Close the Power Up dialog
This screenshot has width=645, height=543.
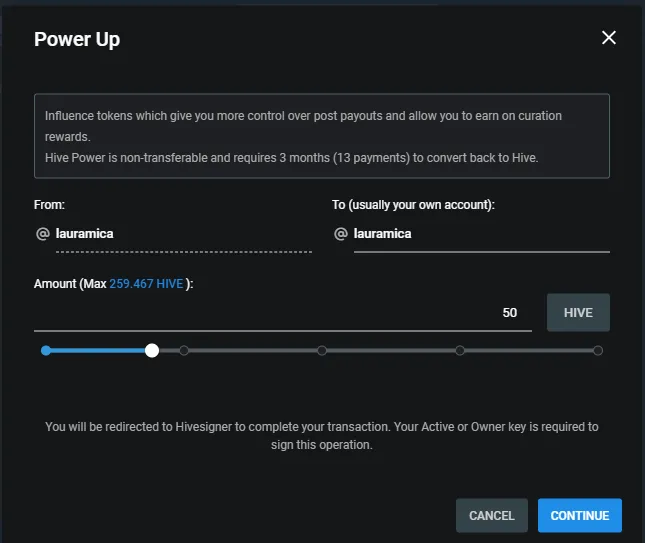point(608,38)
